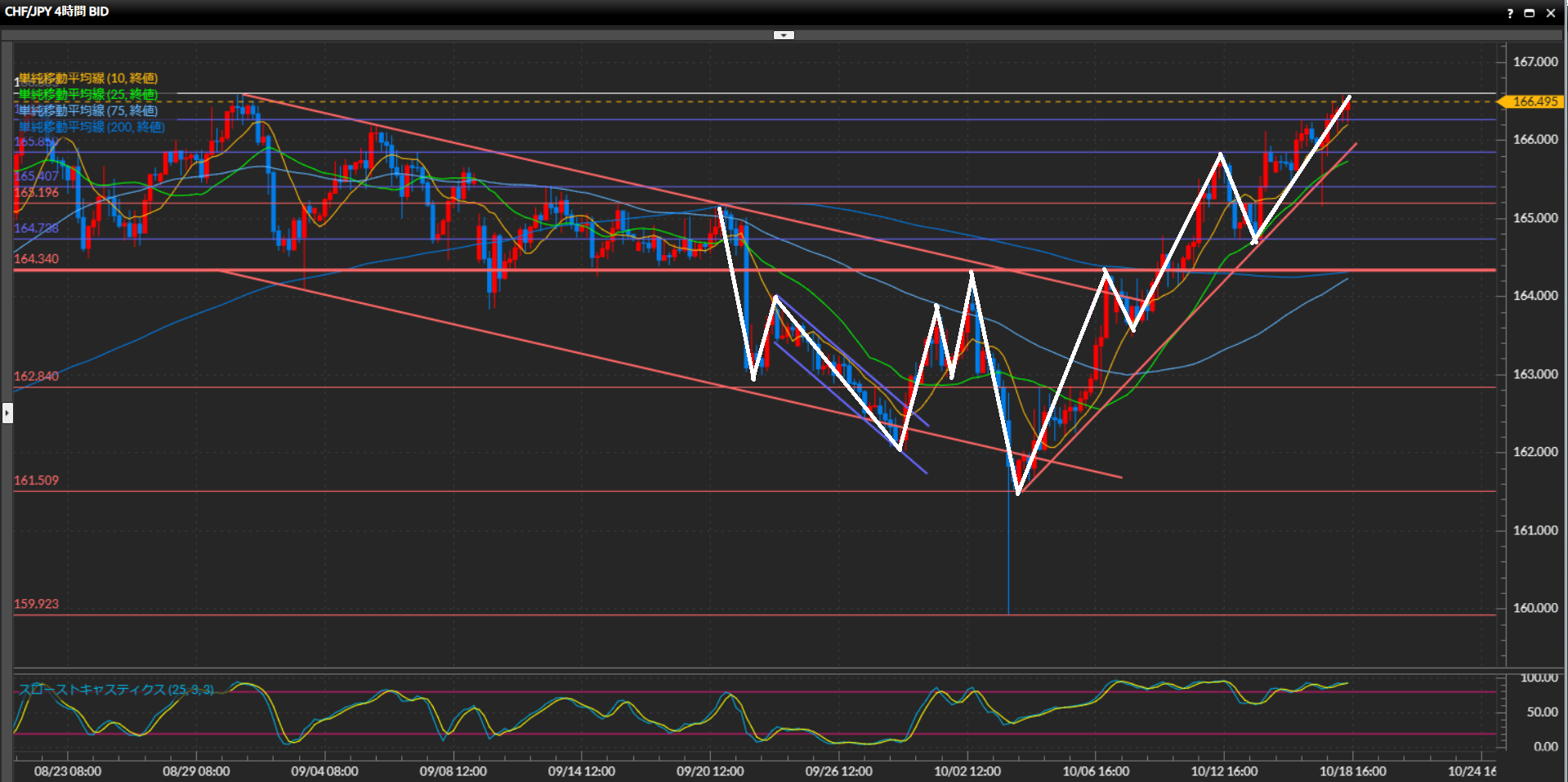Select the 162.840 horizontal line label
This screenshot has height=782, width=1568.
tap(36, 376)
